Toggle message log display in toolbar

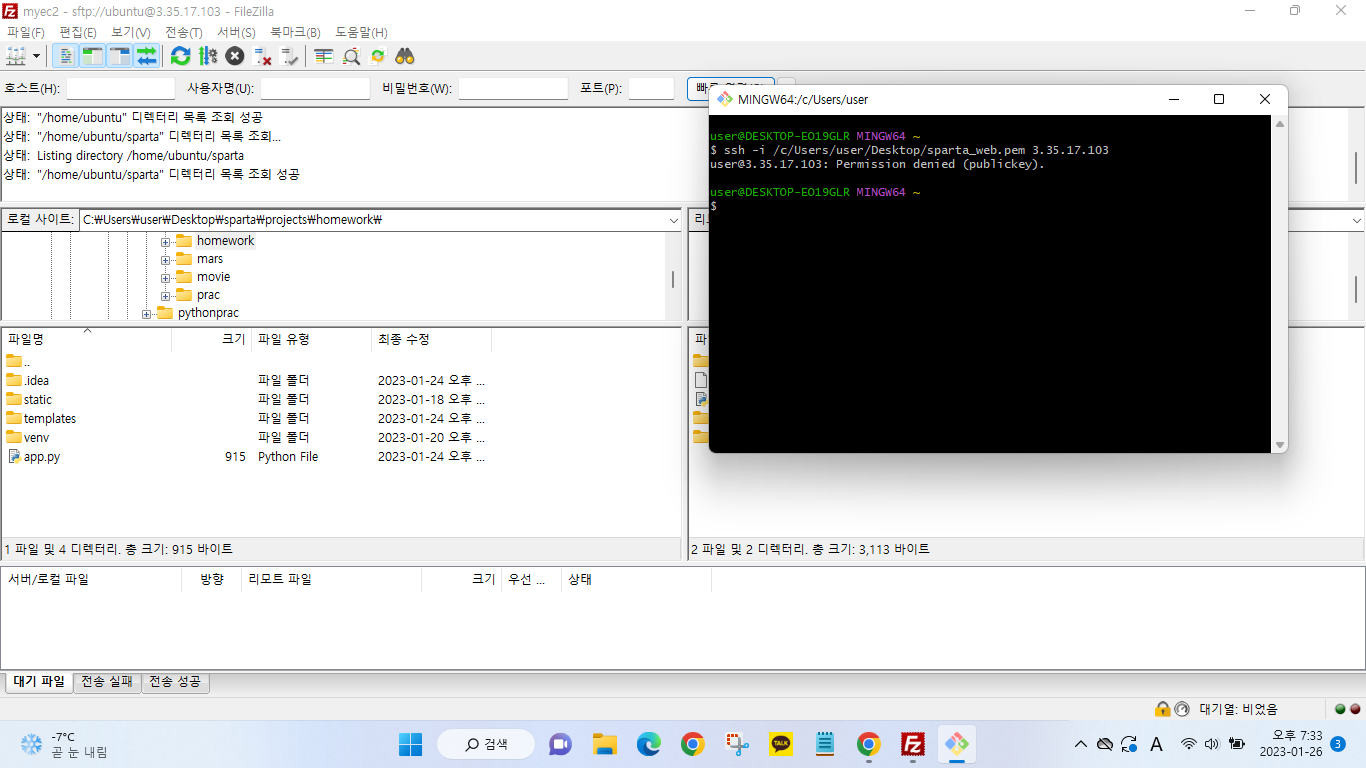[x=65, y=56]
